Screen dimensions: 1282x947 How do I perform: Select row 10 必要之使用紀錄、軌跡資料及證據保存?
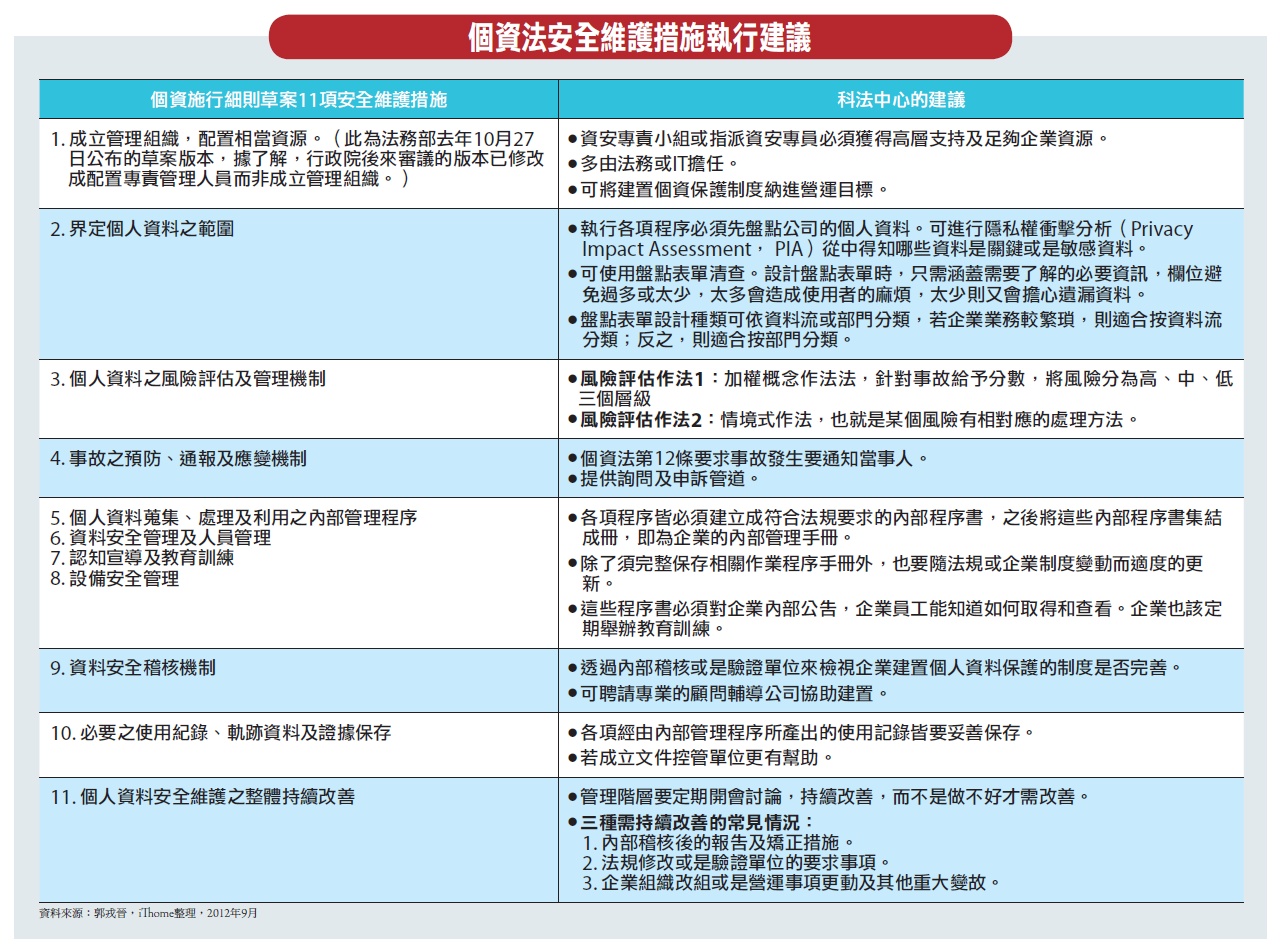click(x=220, y=733)
